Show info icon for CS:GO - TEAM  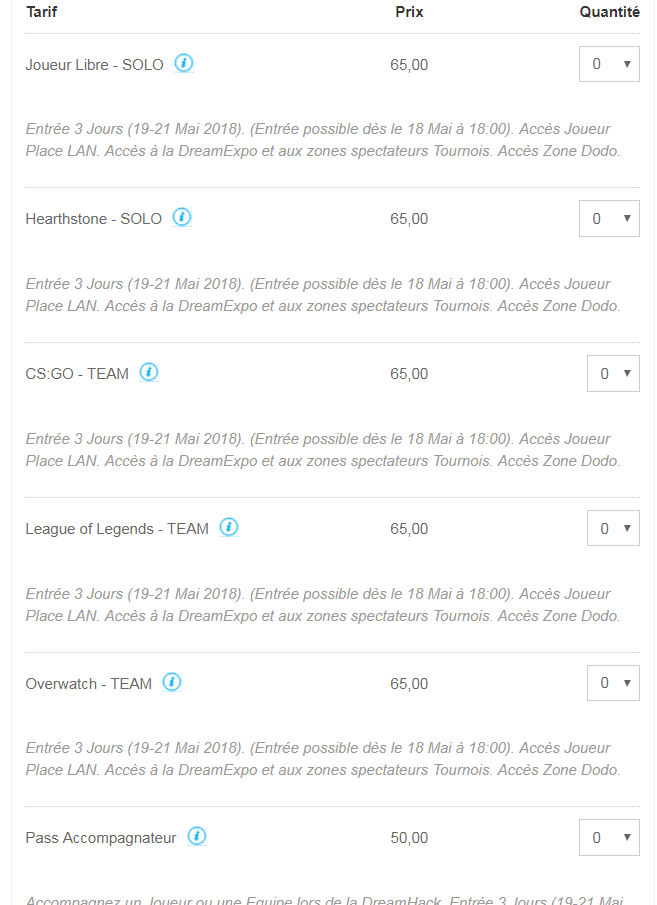[x=149, y=372]
